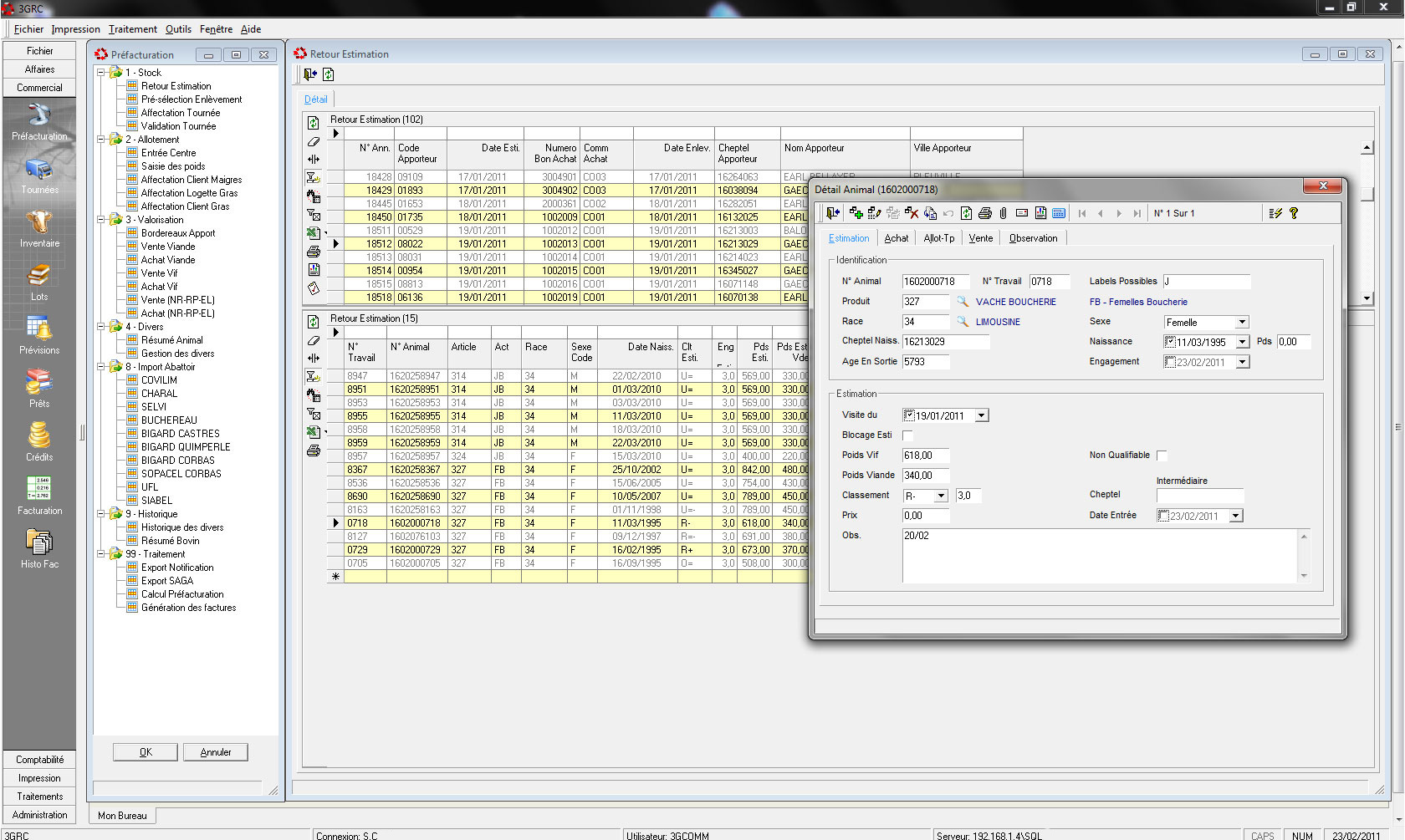
Task: Open the Crédits module in sidebar
Action: click(x=39, y=443)
